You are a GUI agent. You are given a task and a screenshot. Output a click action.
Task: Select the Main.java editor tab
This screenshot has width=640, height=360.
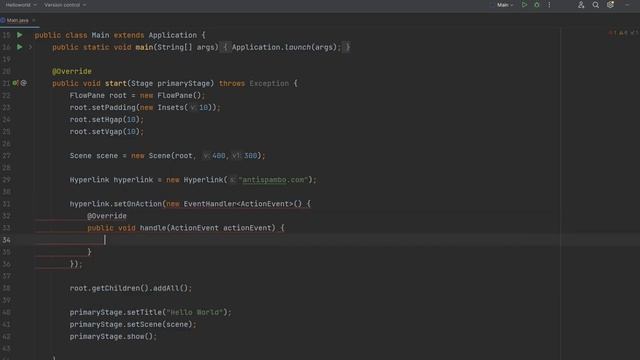18,20
